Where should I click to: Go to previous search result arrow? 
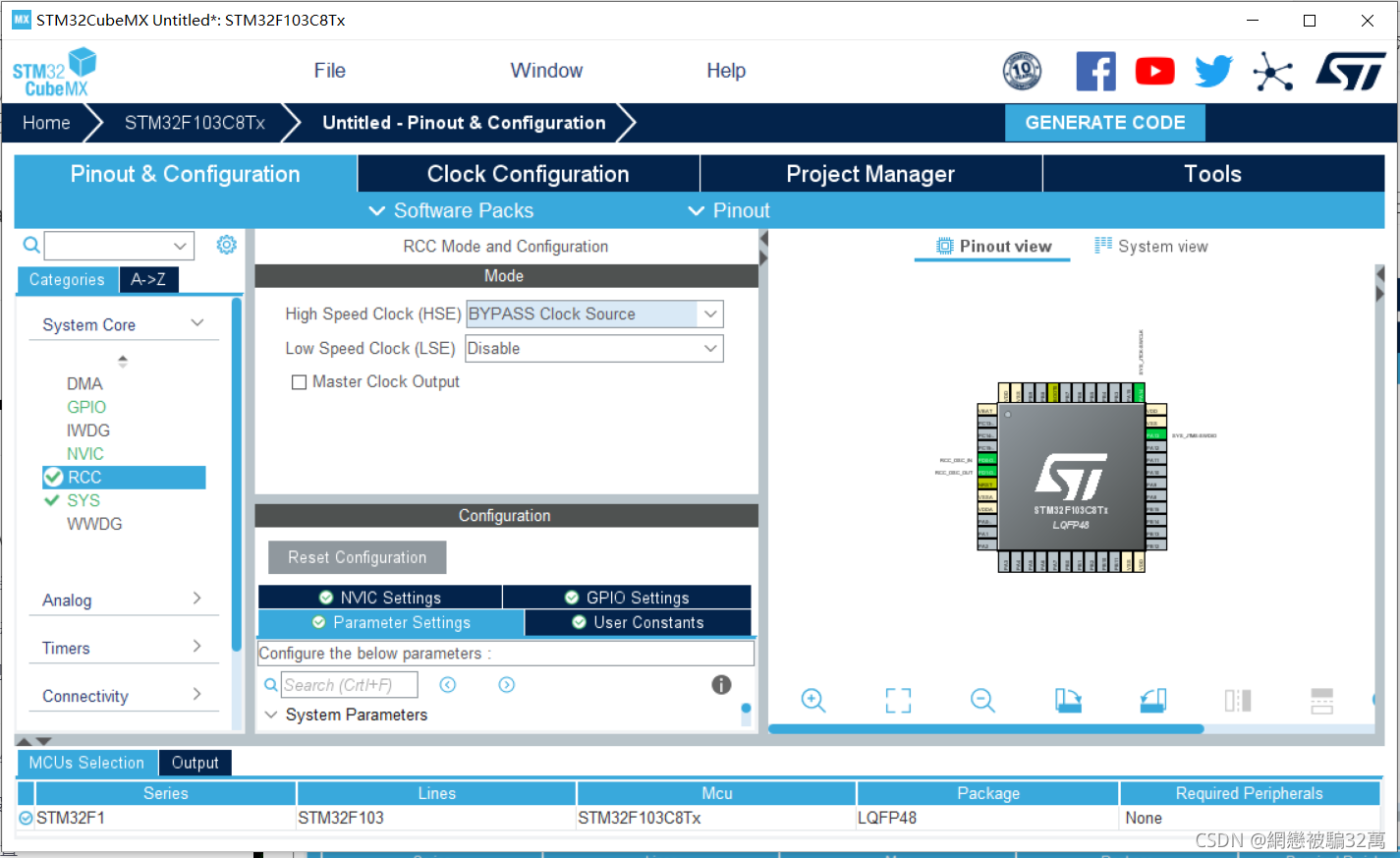(x=448, y=685)
